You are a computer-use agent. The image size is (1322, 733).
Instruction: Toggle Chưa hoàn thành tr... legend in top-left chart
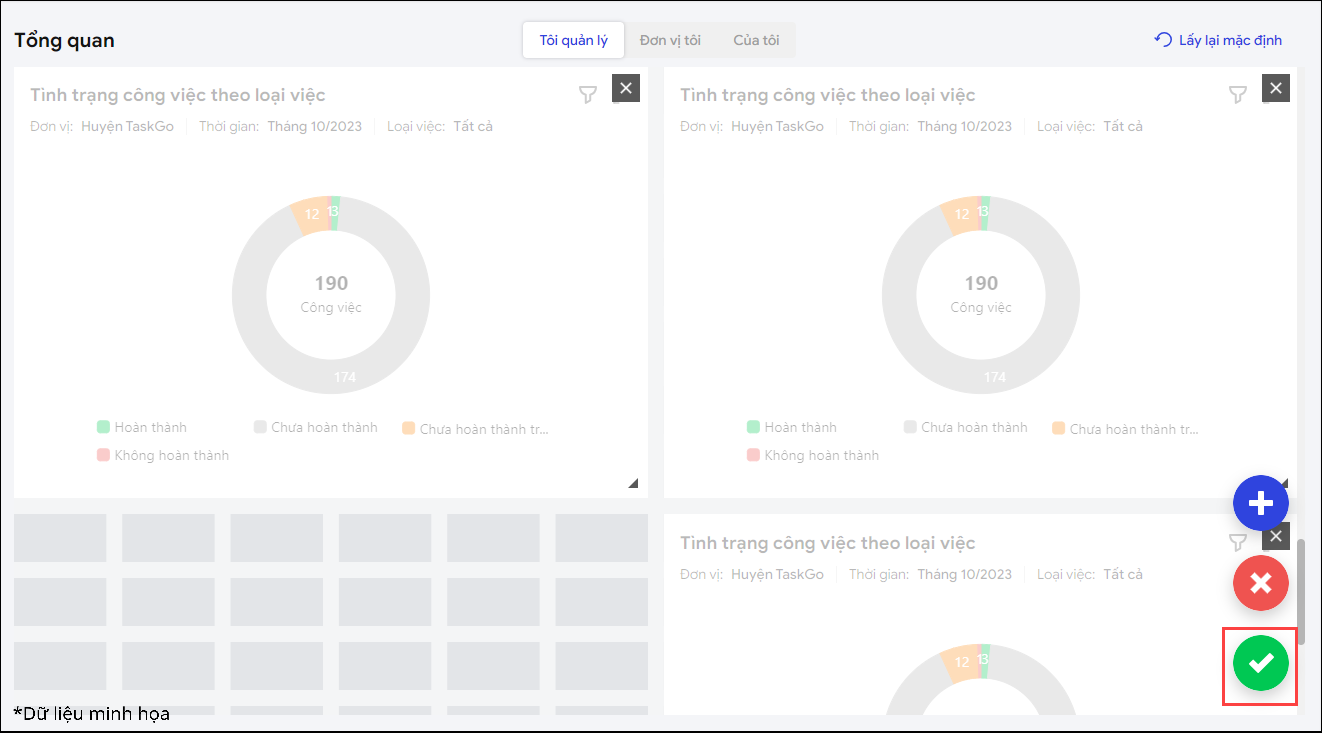pos(476,429)
